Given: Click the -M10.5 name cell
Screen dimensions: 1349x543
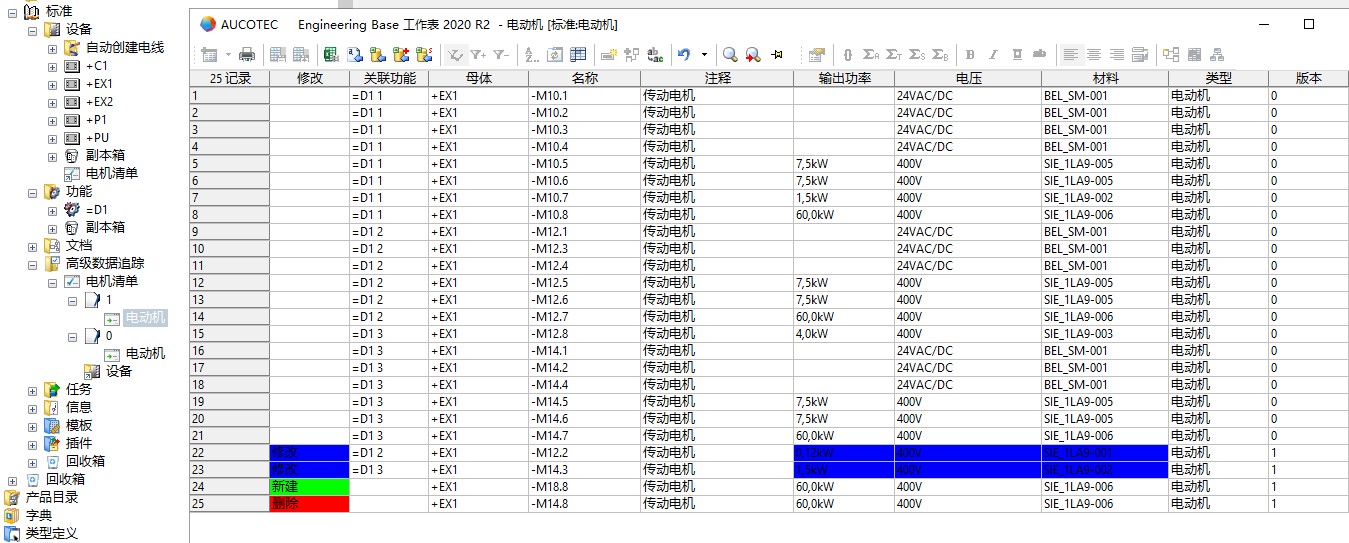Looking at the screenshot, I should pos(584,163).
